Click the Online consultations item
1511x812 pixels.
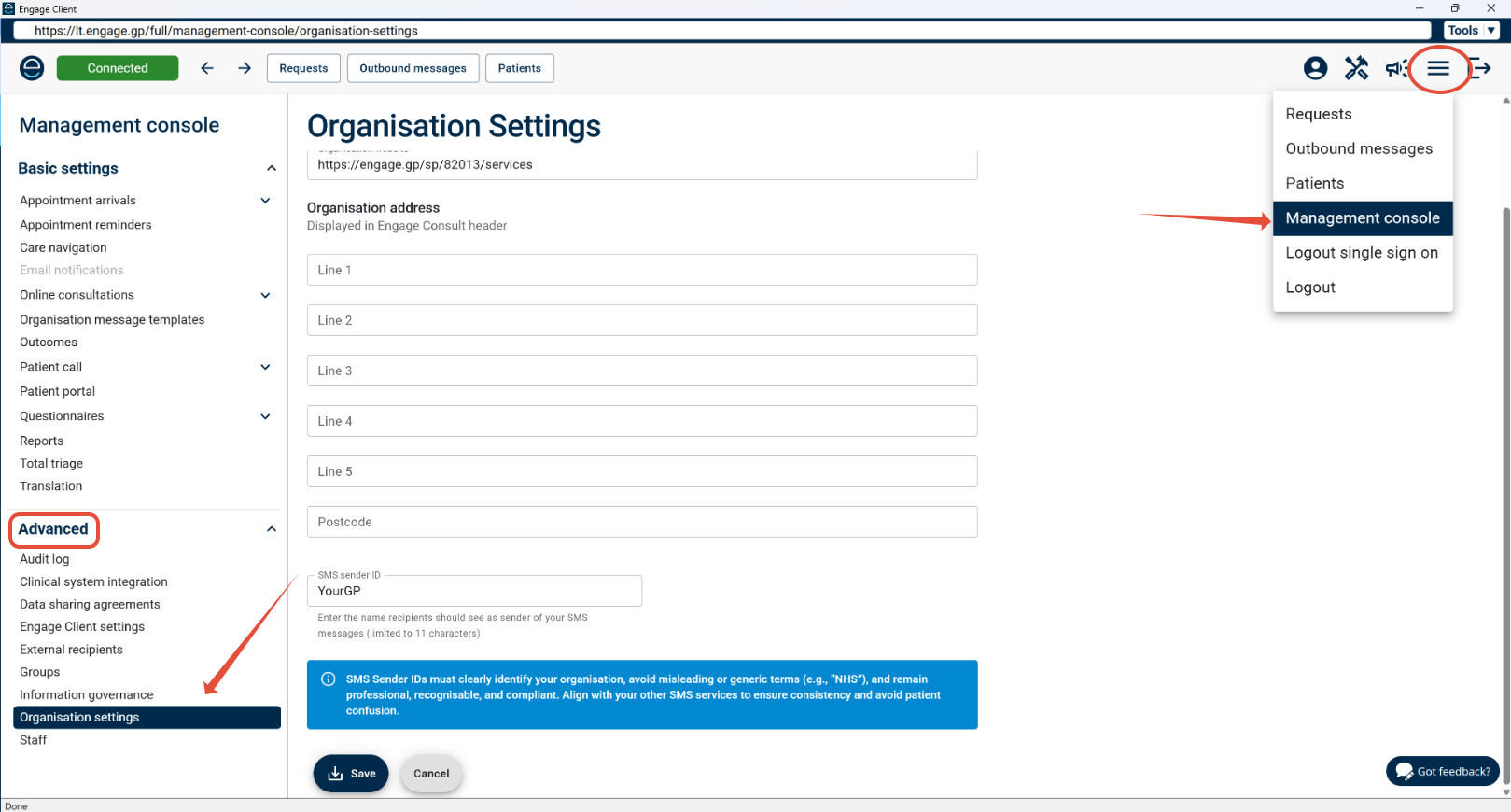click(77, 295)
